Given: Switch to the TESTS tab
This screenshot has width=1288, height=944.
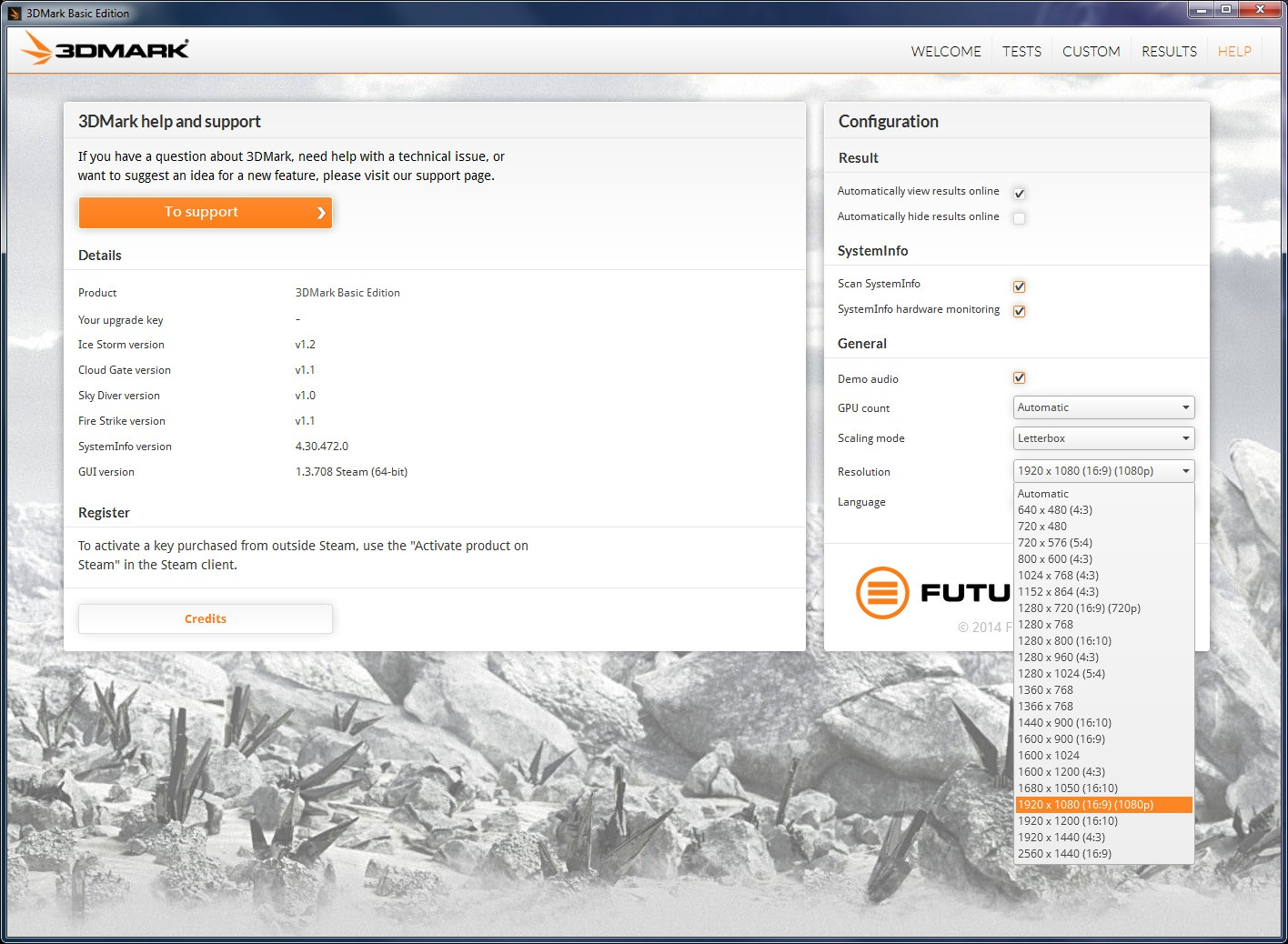Looking at the screenshot, I should pos(1021,51).
